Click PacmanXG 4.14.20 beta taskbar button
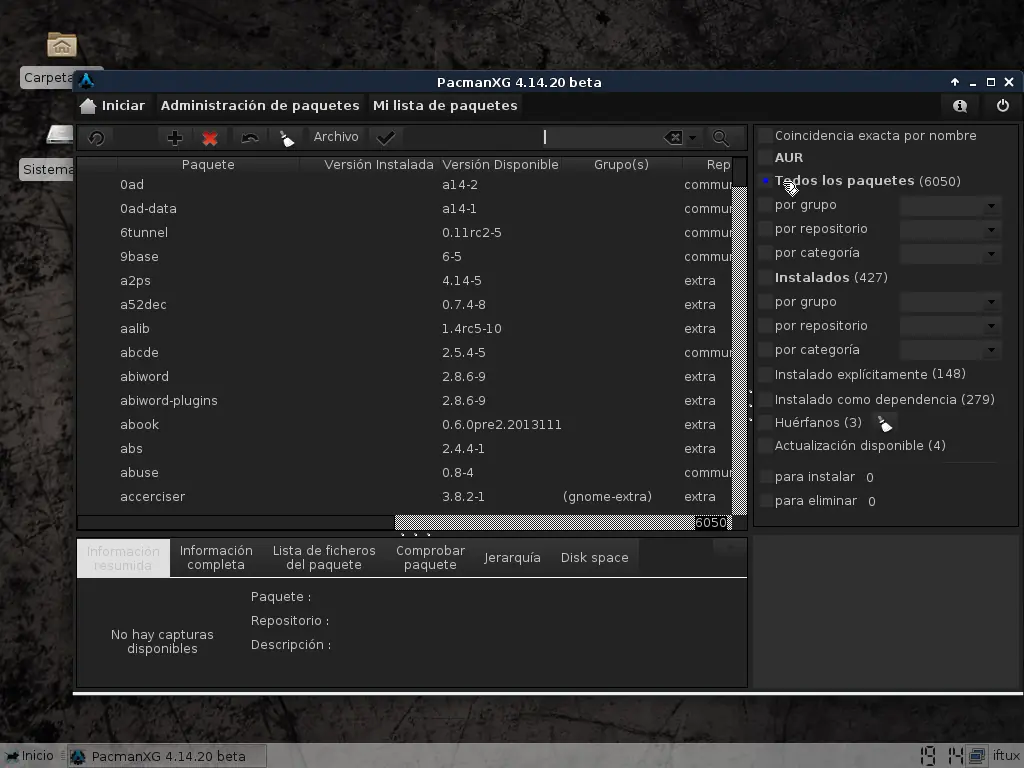This screenshot has width=1024, height=768. tap(168, 756)
